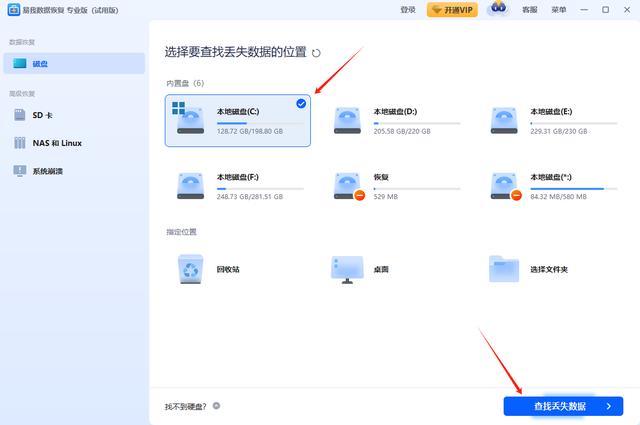Select the 本地磁盘(F:) drive icon
Viewport: 640px width, 425px height.
[190, 186]
